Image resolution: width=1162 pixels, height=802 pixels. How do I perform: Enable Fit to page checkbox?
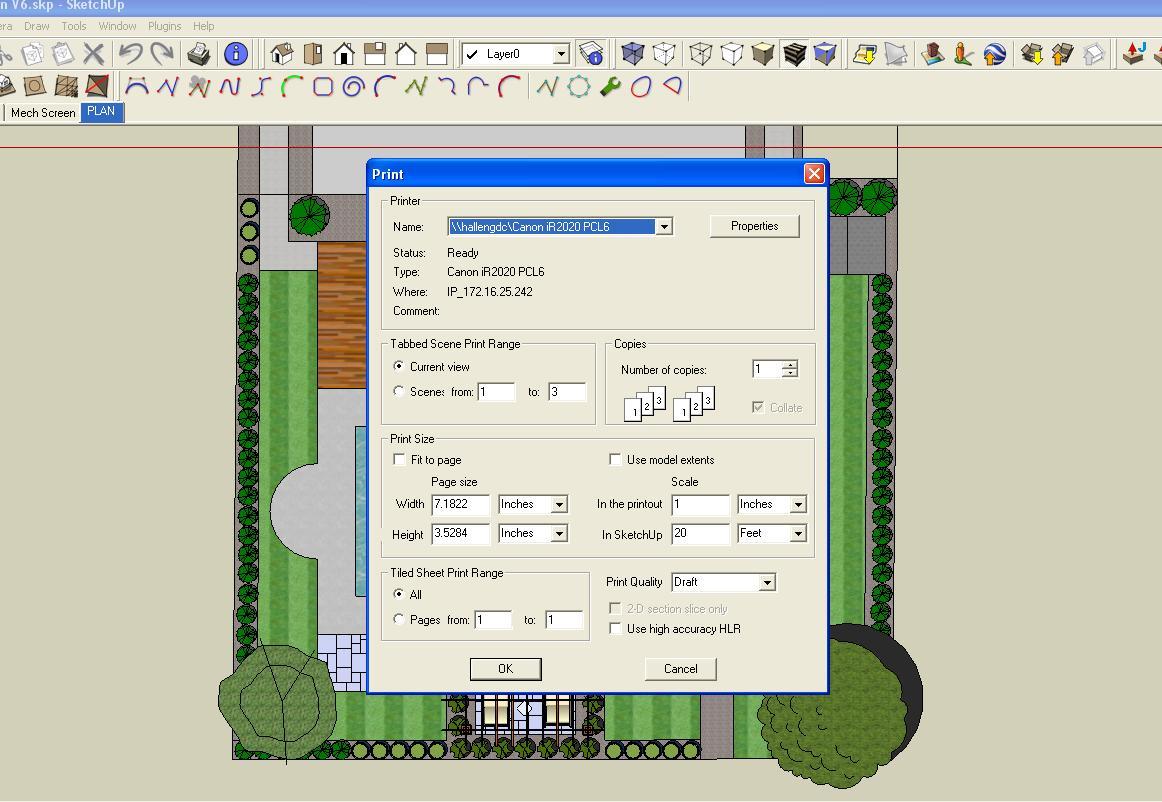click(400, 460)
